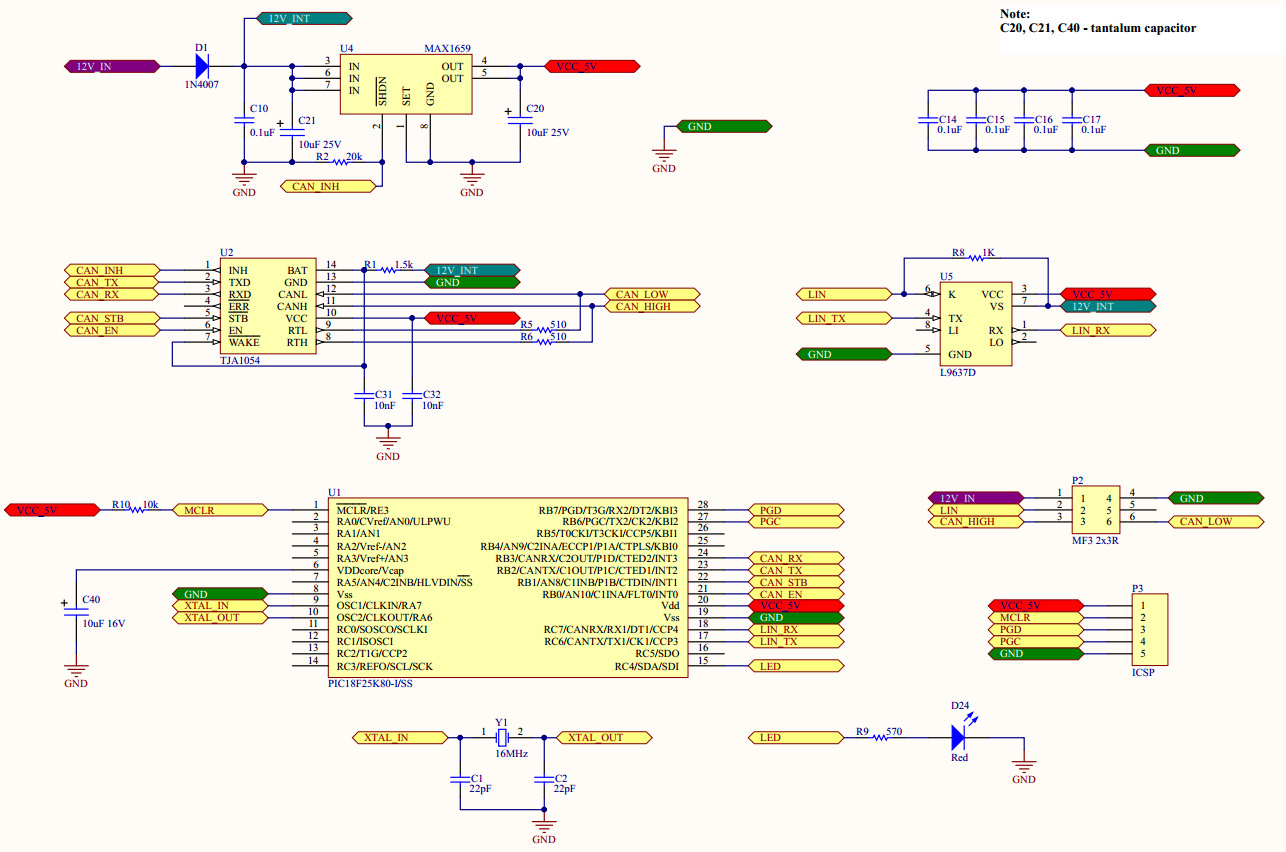Click the L9637D LIN transceiver U5
Viewport: 1286px width, 852px height.
click(973, 324)
